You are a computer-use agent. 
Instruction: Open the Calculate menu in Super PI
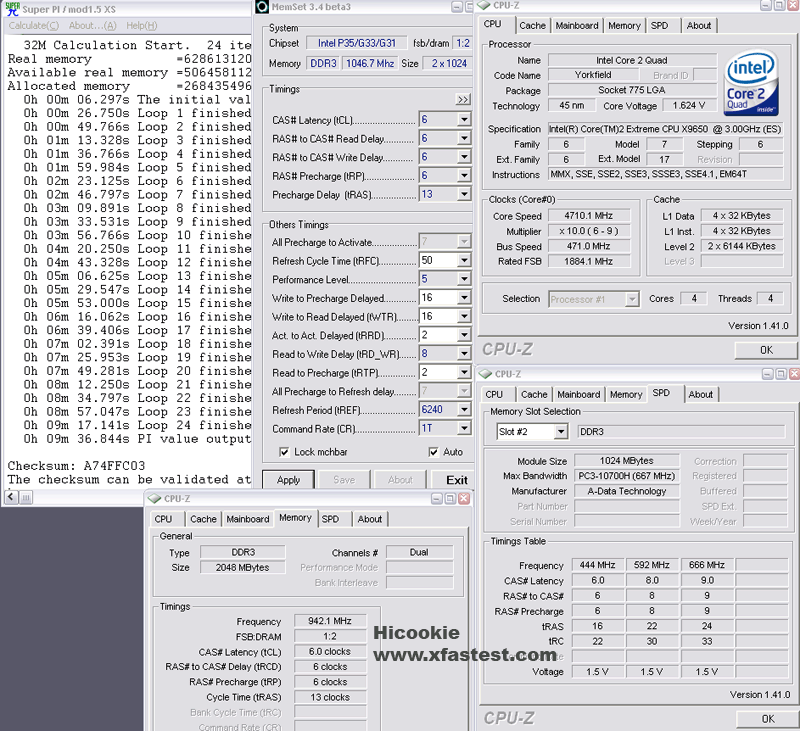[34, 26]
